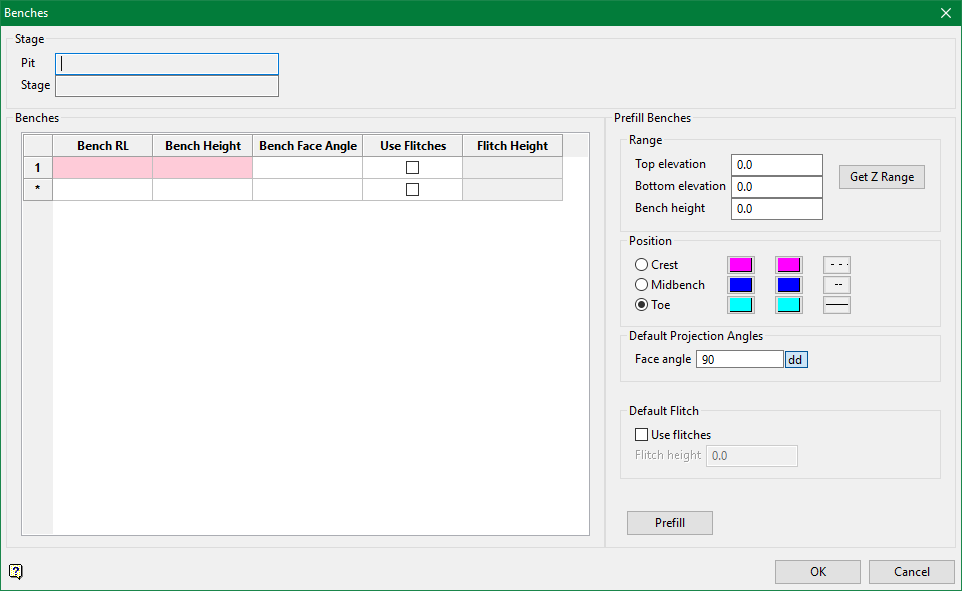Click the Bench RL column header

[x=102, y=146]
